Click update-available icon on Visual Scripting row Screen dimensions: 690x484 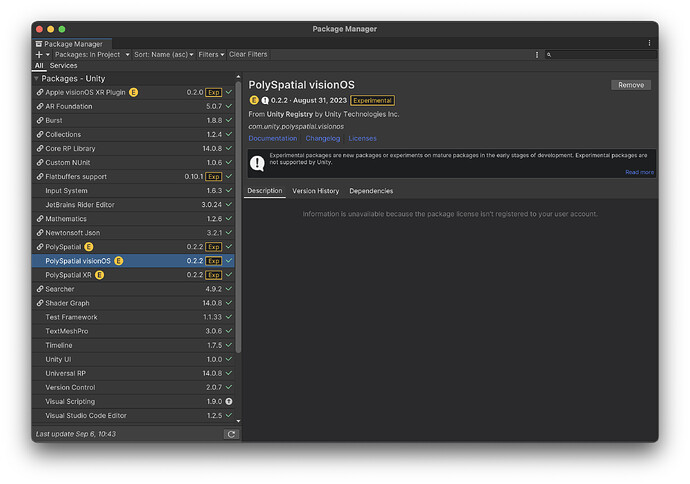(x=229, y=401)
